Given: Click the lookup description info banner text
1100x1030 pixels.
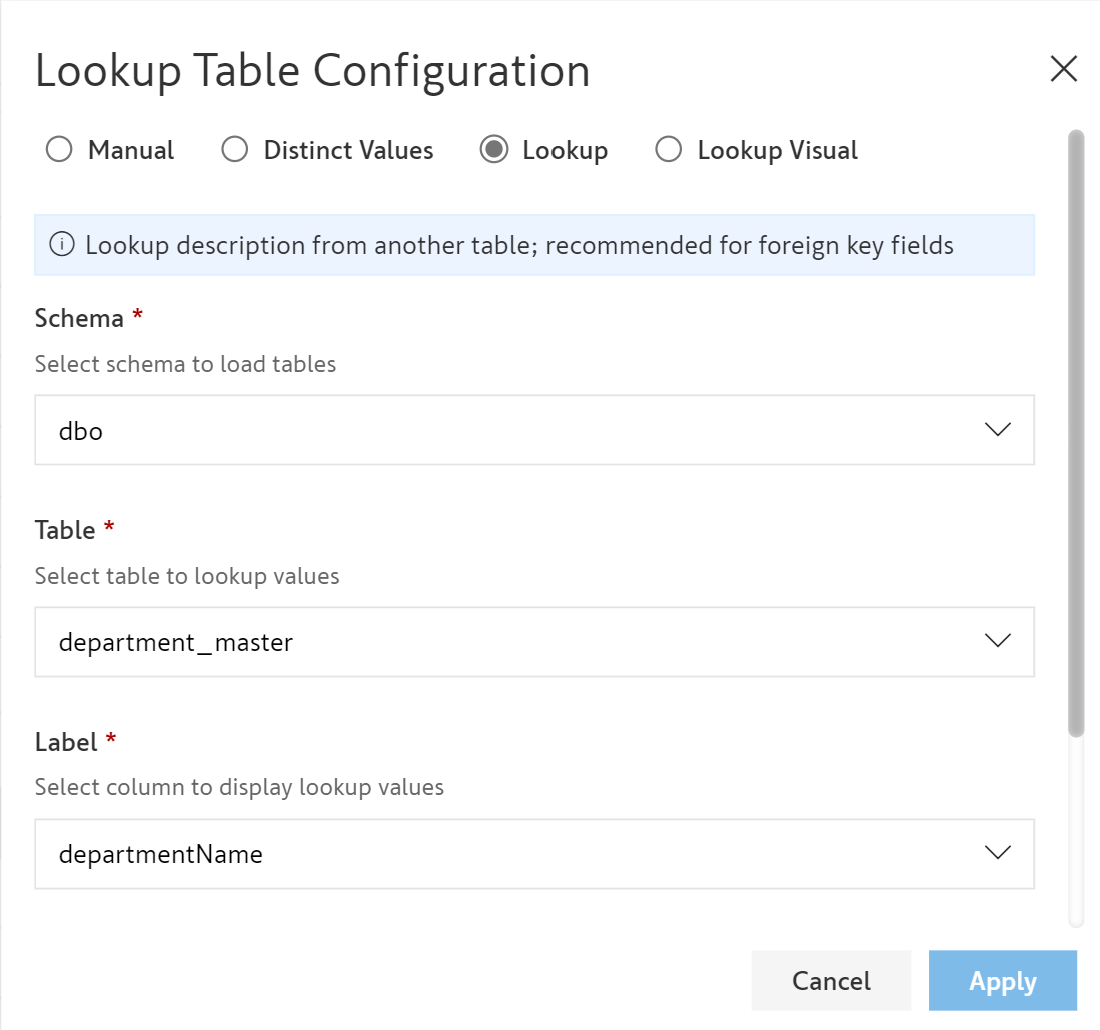Looking at the screenshot, I should click(x=520, y=245).
